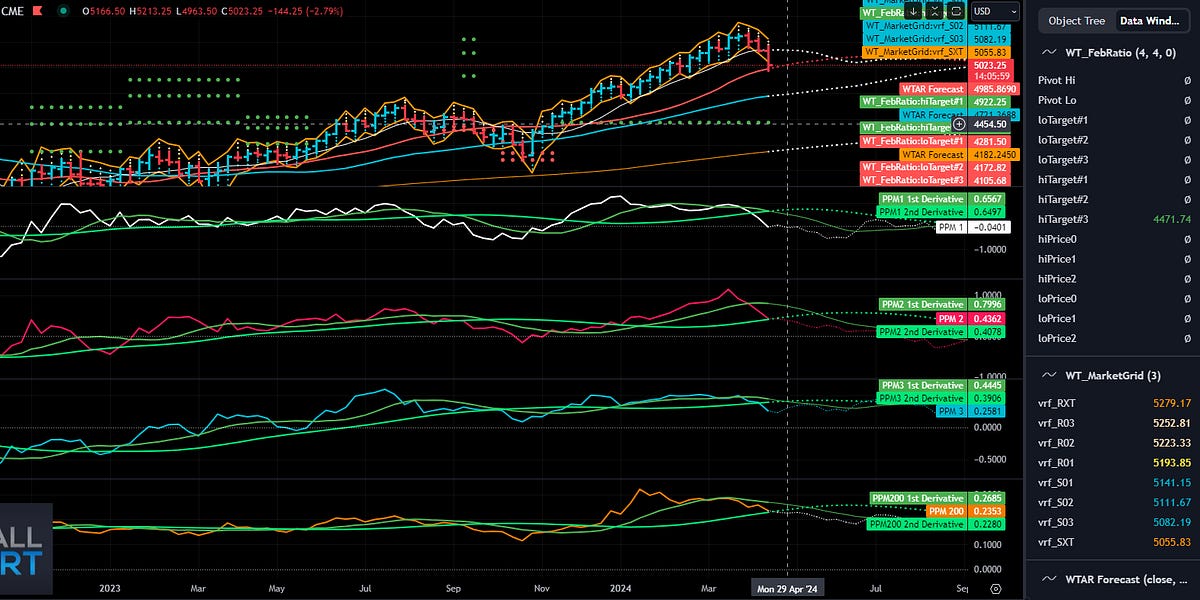Click the highlighted 4454.50 price on the axis

(x=990, y=125)
